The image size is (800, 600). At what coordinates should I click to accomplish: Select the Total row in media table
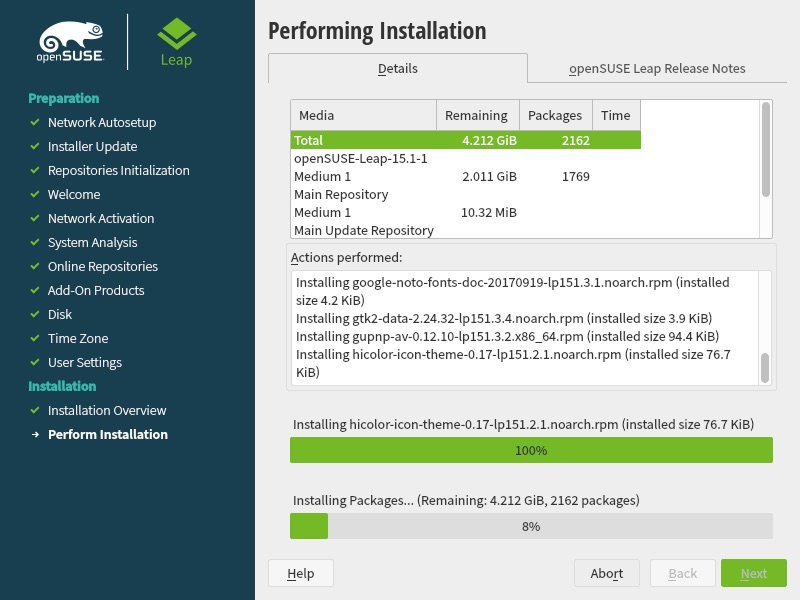click(466, 140)
